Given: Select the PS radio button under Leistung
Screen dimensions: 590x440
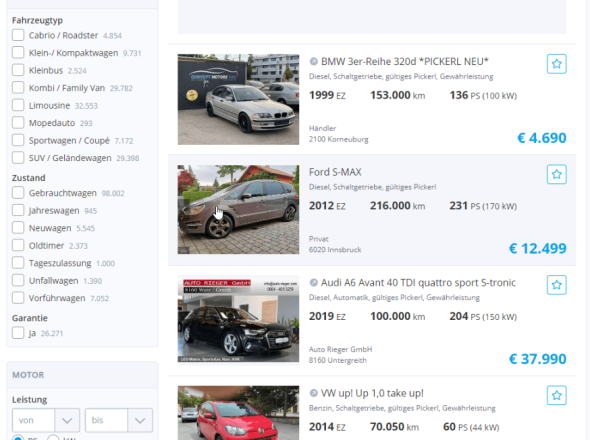Looking at the screenshot, I should 18,438.
